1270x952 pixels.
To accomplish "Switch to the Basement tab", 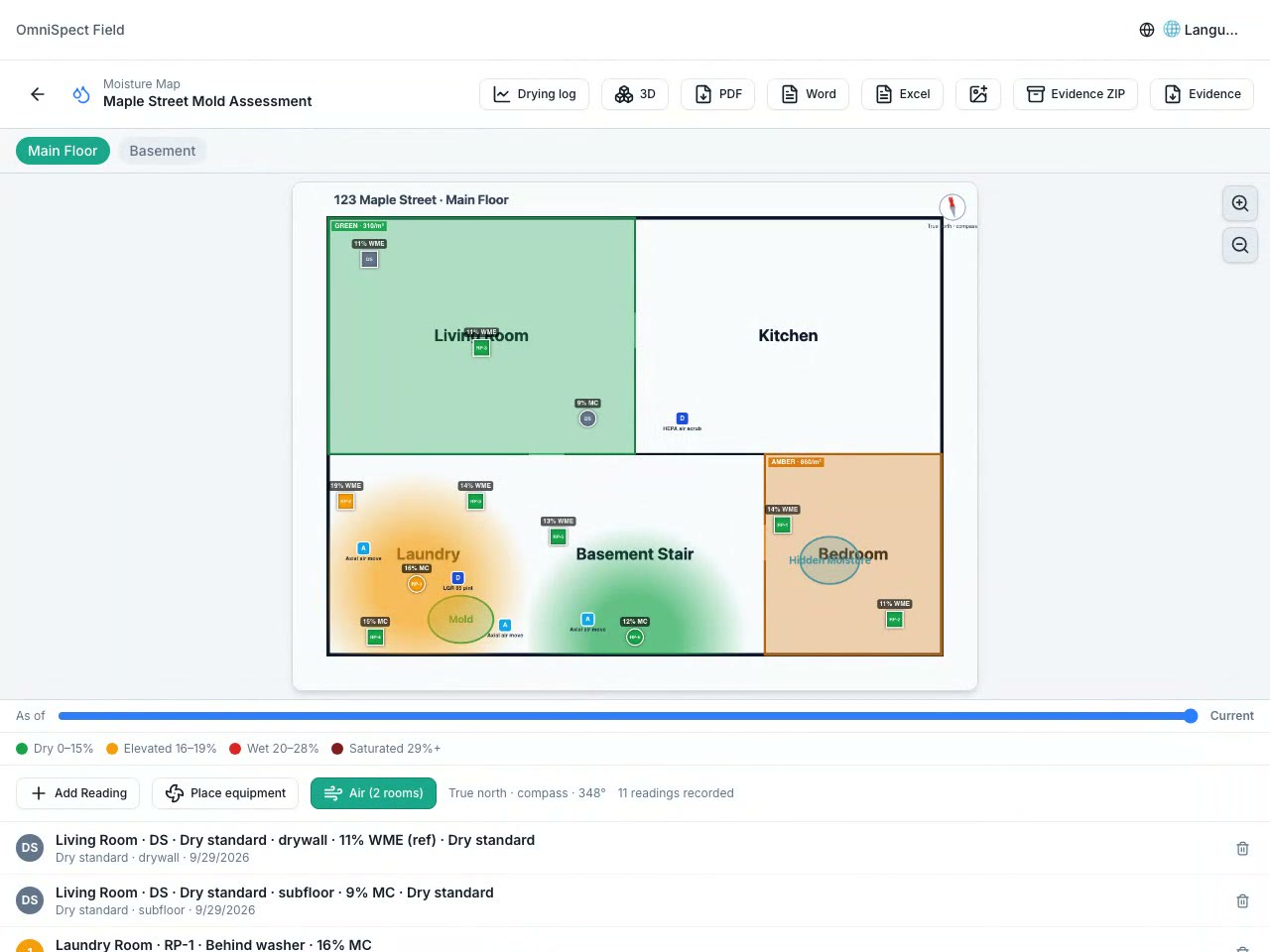I will point(163,151).
